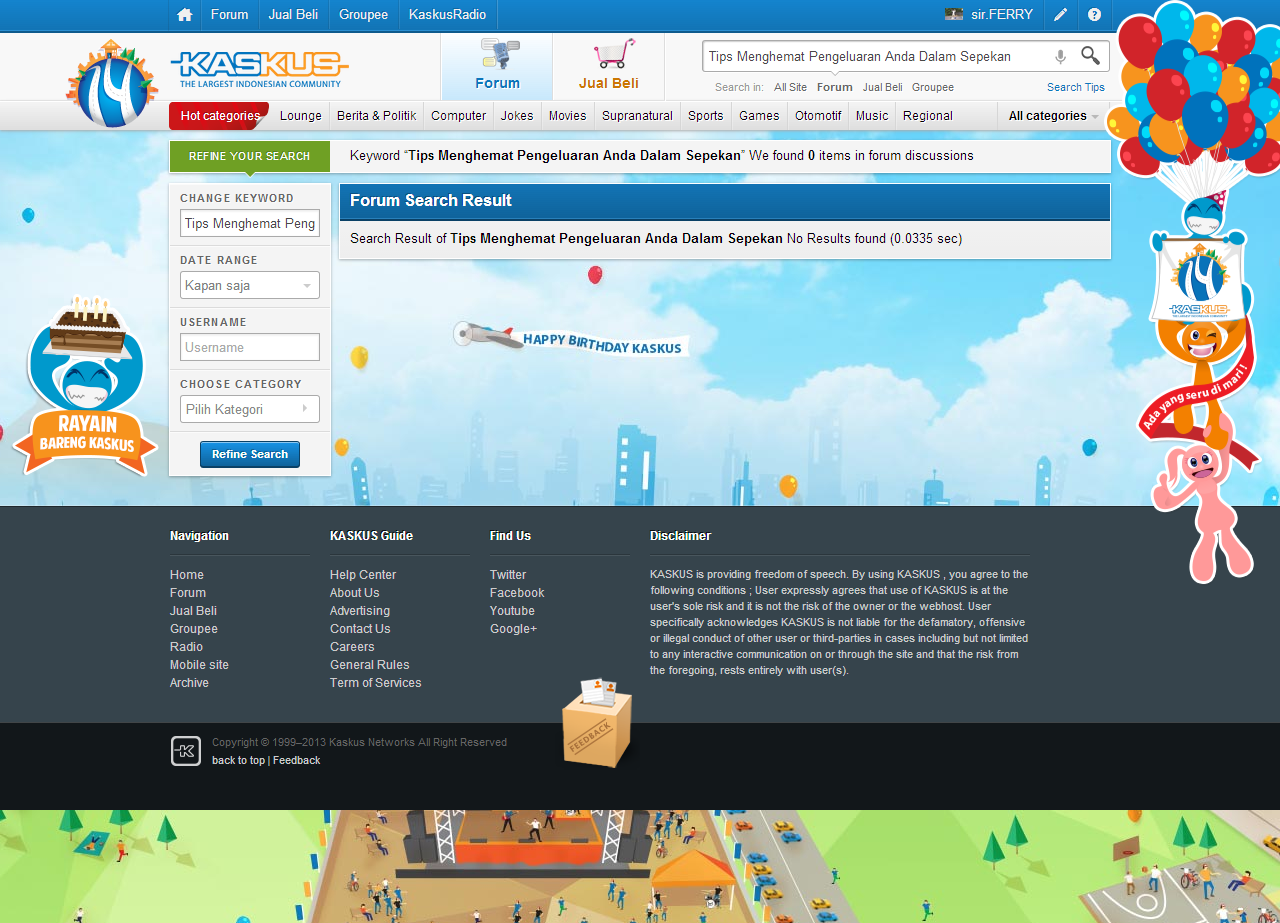This screenshot has width=1280, height=923.
Task: Open Twitter link under Find Us
Action: tap(508, 575)
